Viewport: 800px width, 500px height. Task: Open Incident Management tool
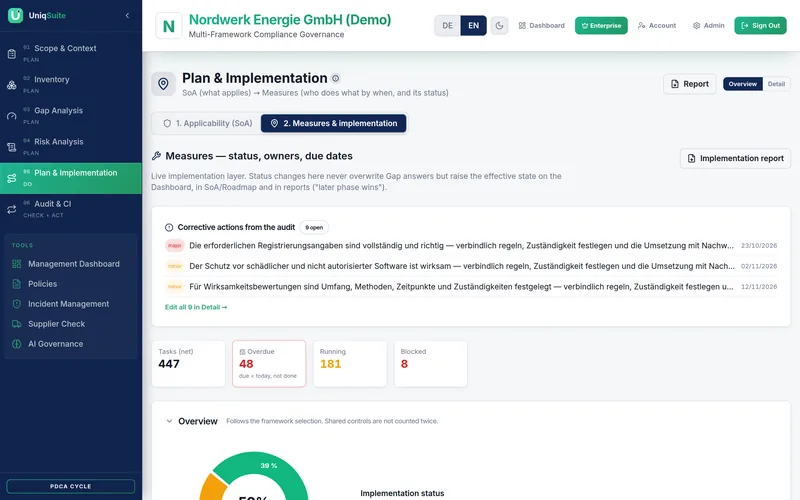click(71, 304)
